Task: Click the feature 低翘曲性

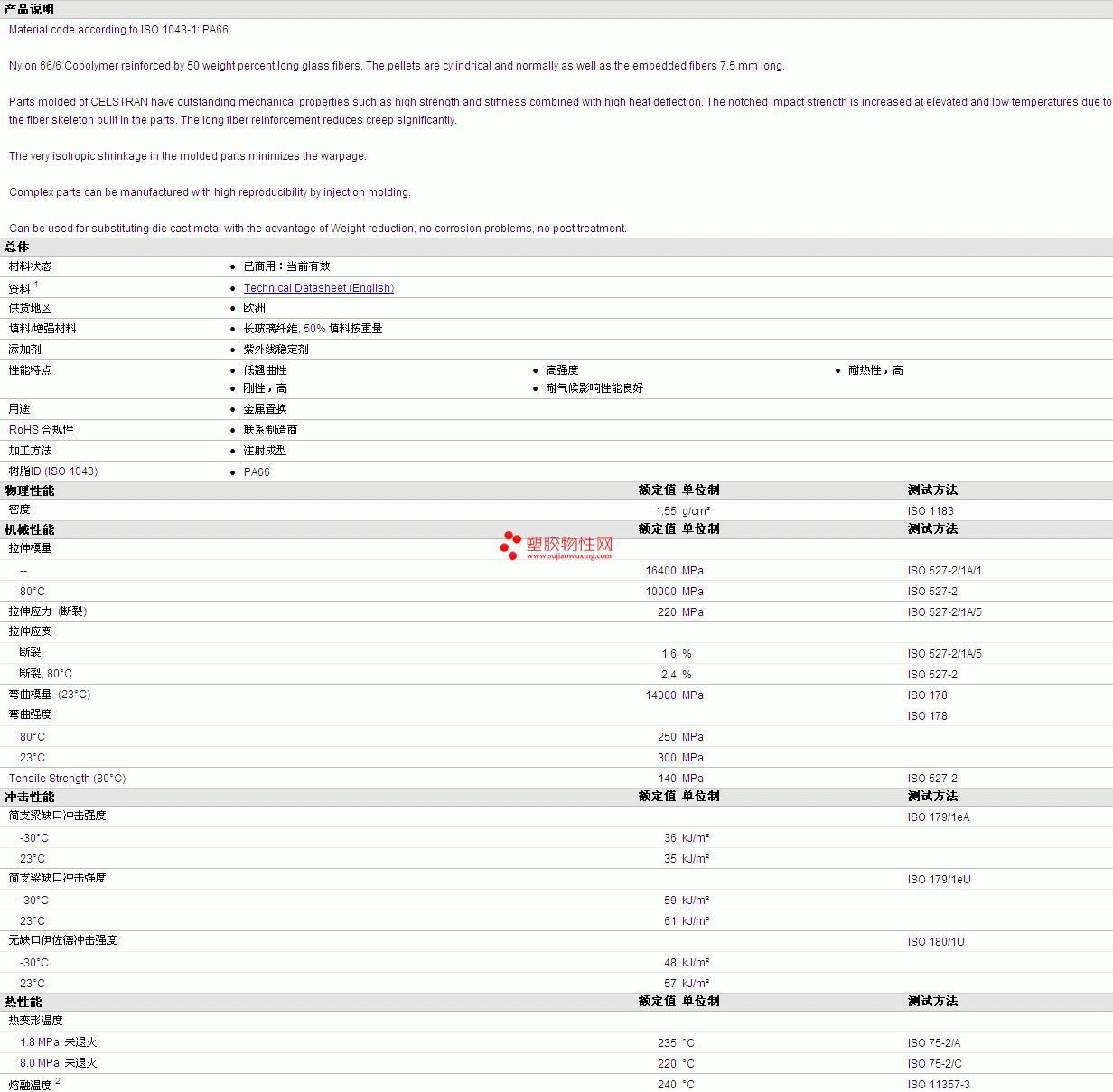Action: (266, 370)
